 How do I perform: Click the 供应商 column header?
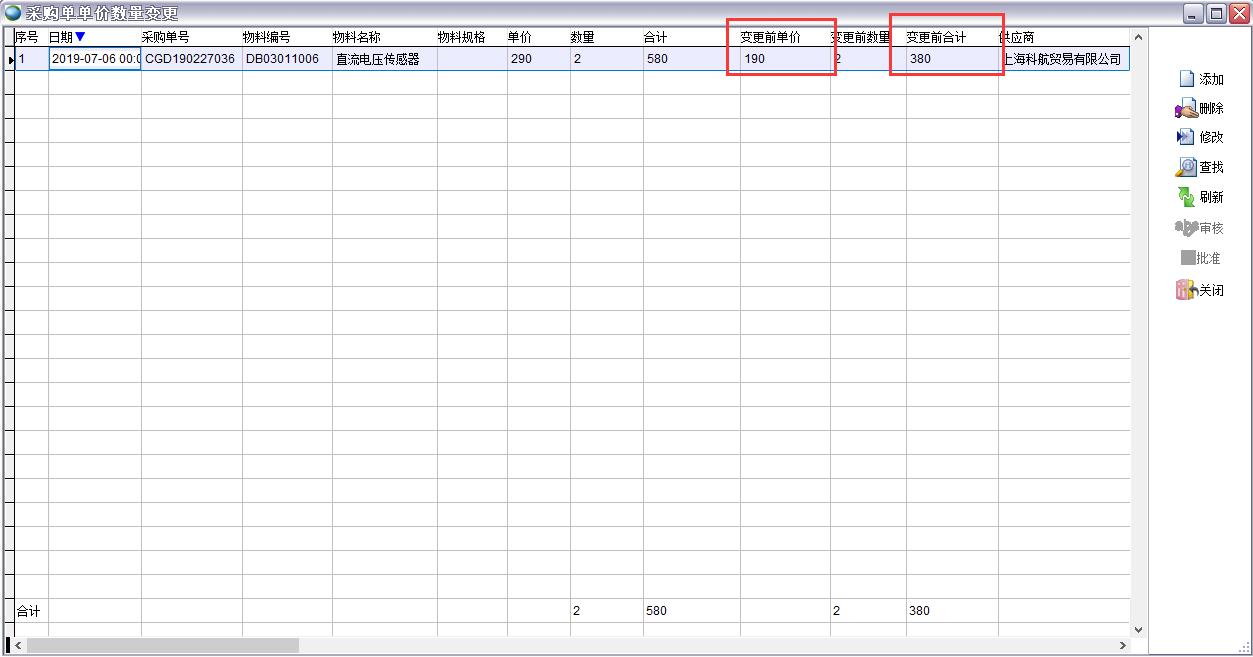[1017, 37]
